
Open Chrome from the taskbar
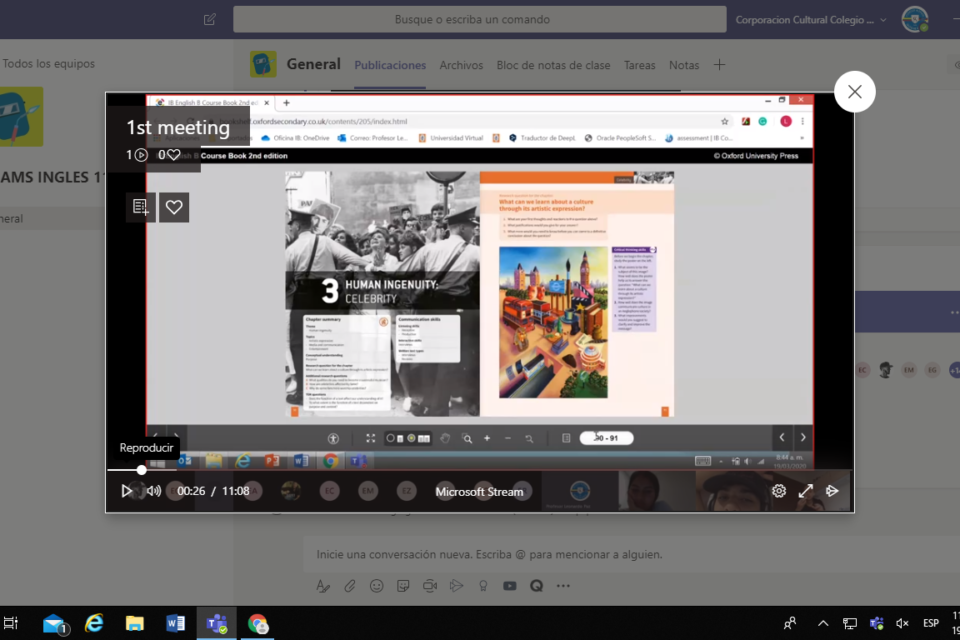click(x=258, y=623)
